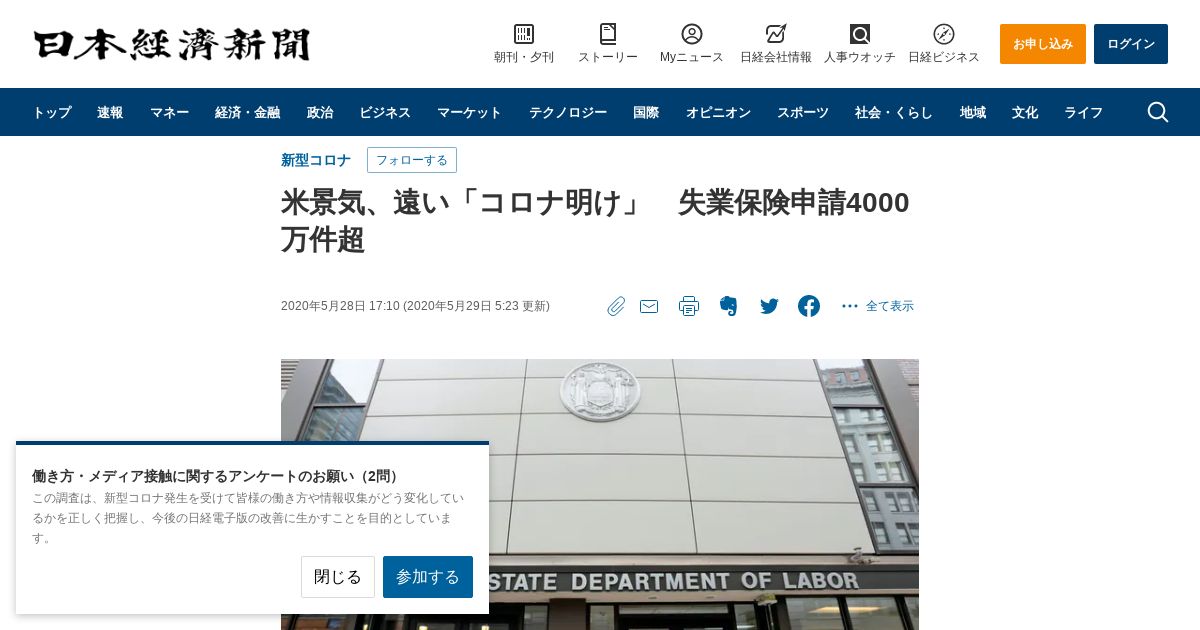Open the スポーツ section
Image resolution: width=1200 pixels, height=630 pixels.
pyautogui.click(x=803, y=113)
